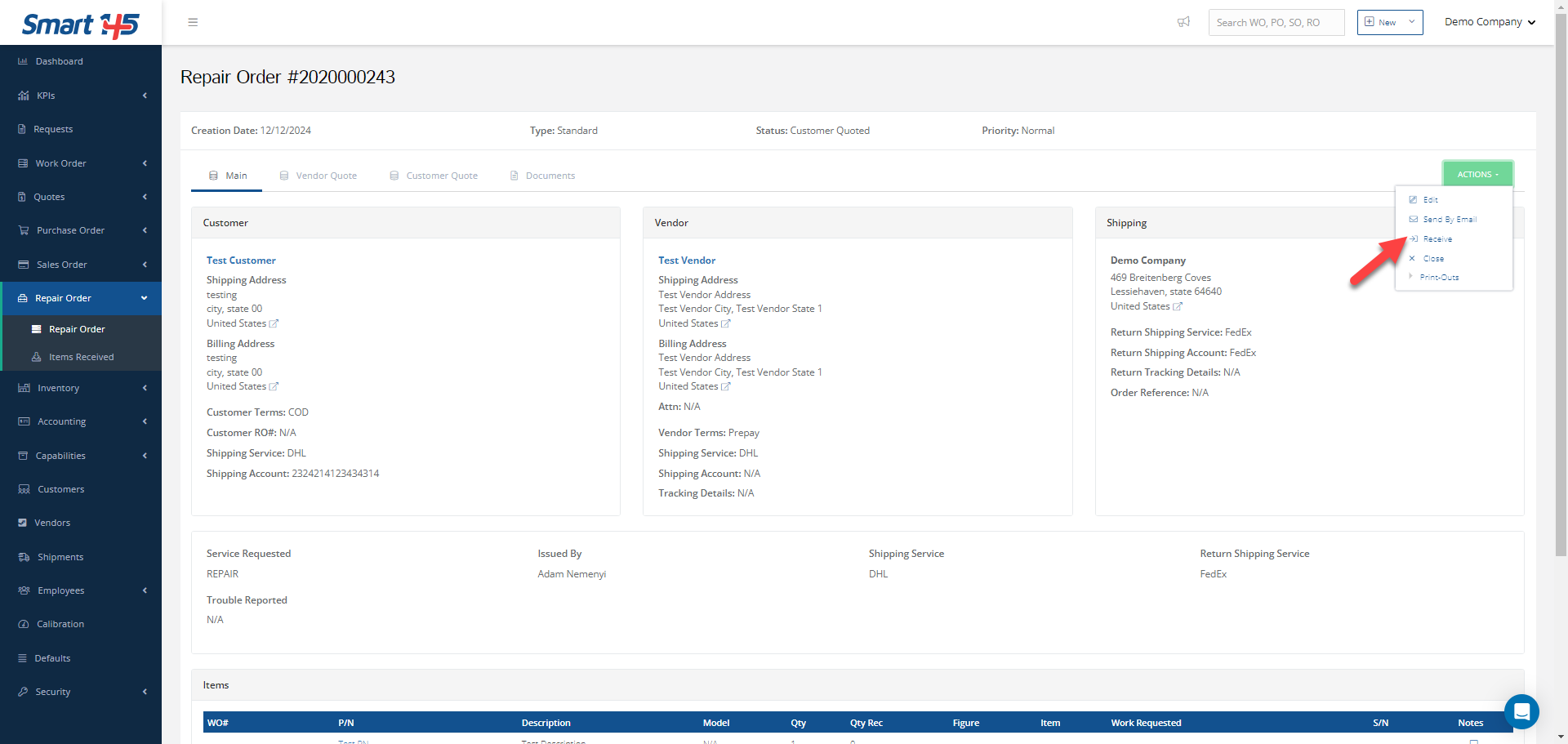
Task: Choose Send By Email in Actions menu
Action: pyautogui.click(x=1449, y=220)
